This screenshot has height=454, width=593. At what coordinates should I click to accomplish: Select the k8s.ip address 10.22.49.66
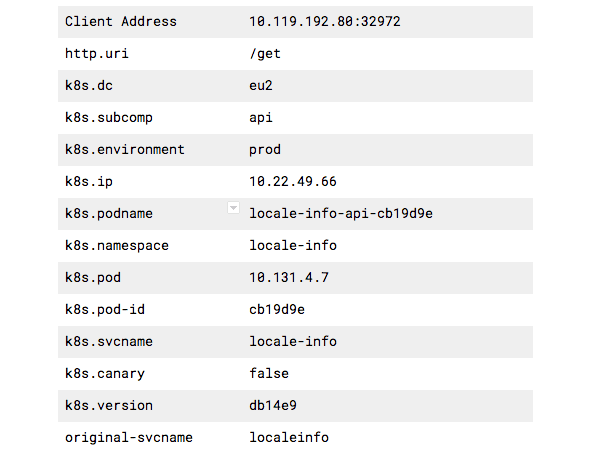tap(293, 182)
